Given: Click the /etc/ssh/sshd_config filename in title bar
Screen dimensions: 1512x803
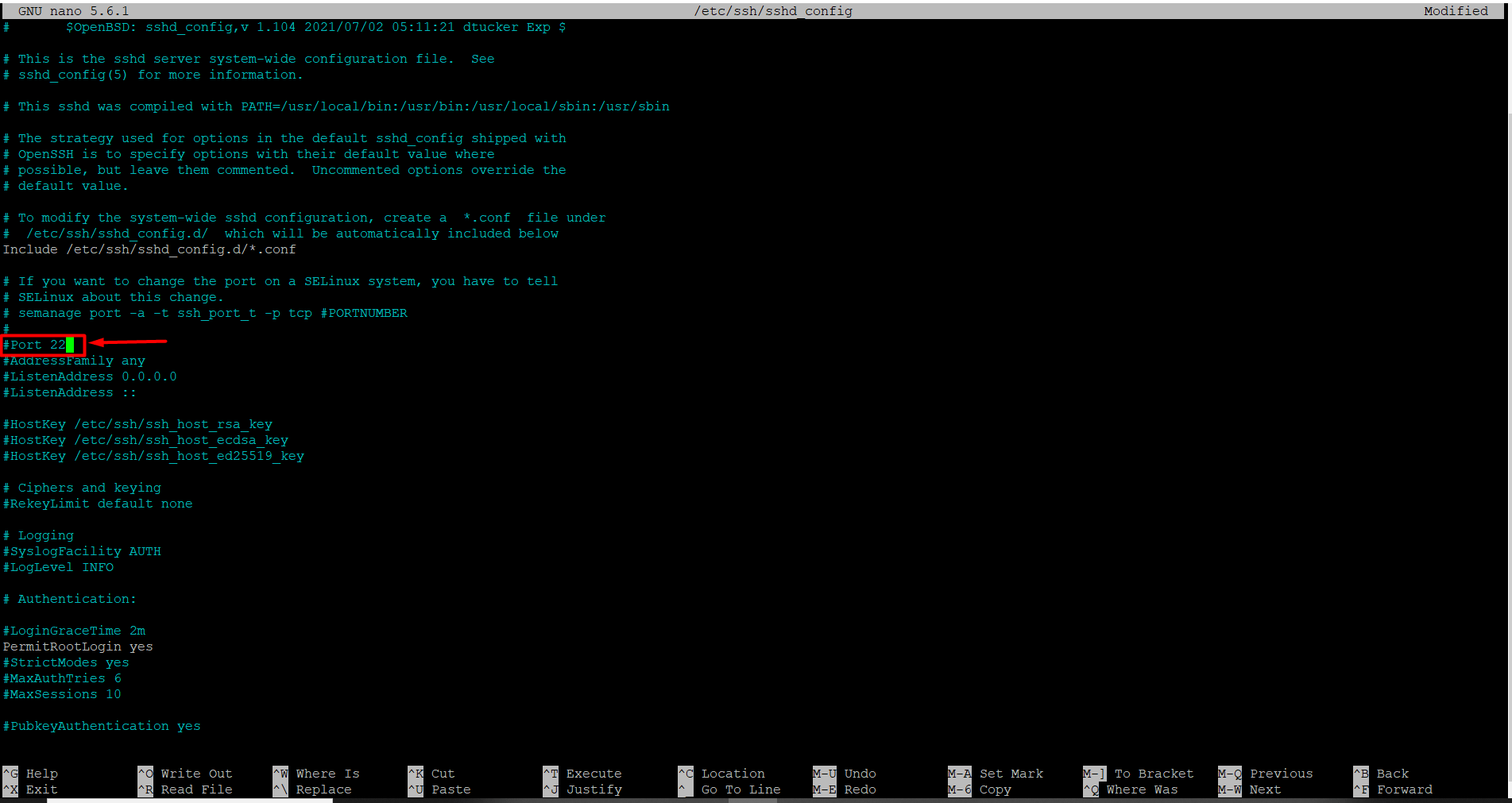Looking at the screenshot, I should [x=772, y=11].
